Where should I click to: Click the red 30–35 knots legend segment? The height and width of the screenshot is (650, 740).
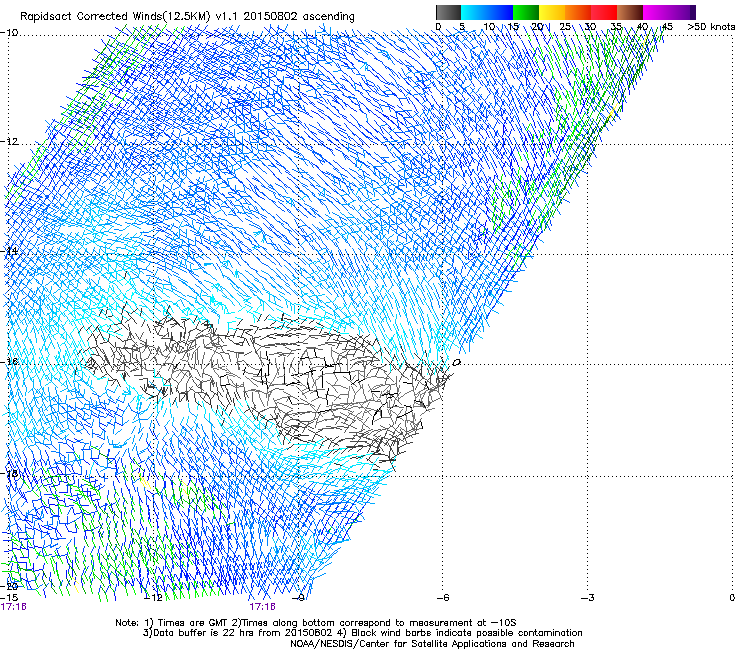pos(604,12)
